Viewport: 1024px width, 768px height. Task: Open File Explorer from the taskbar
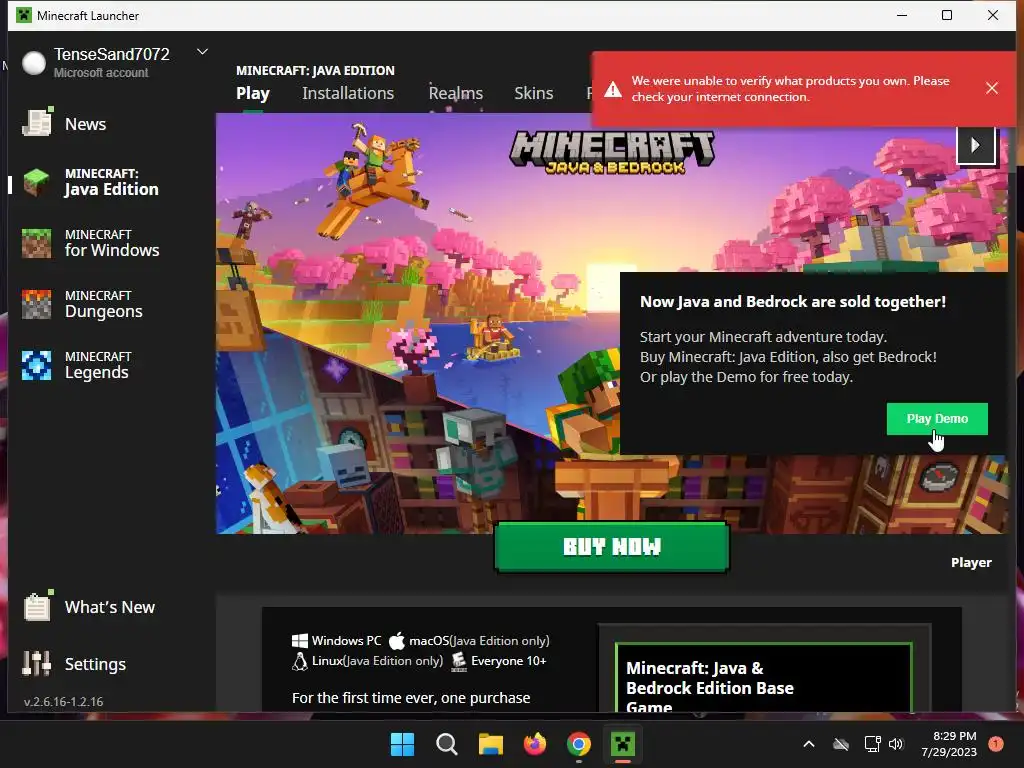tap(490, 744)
